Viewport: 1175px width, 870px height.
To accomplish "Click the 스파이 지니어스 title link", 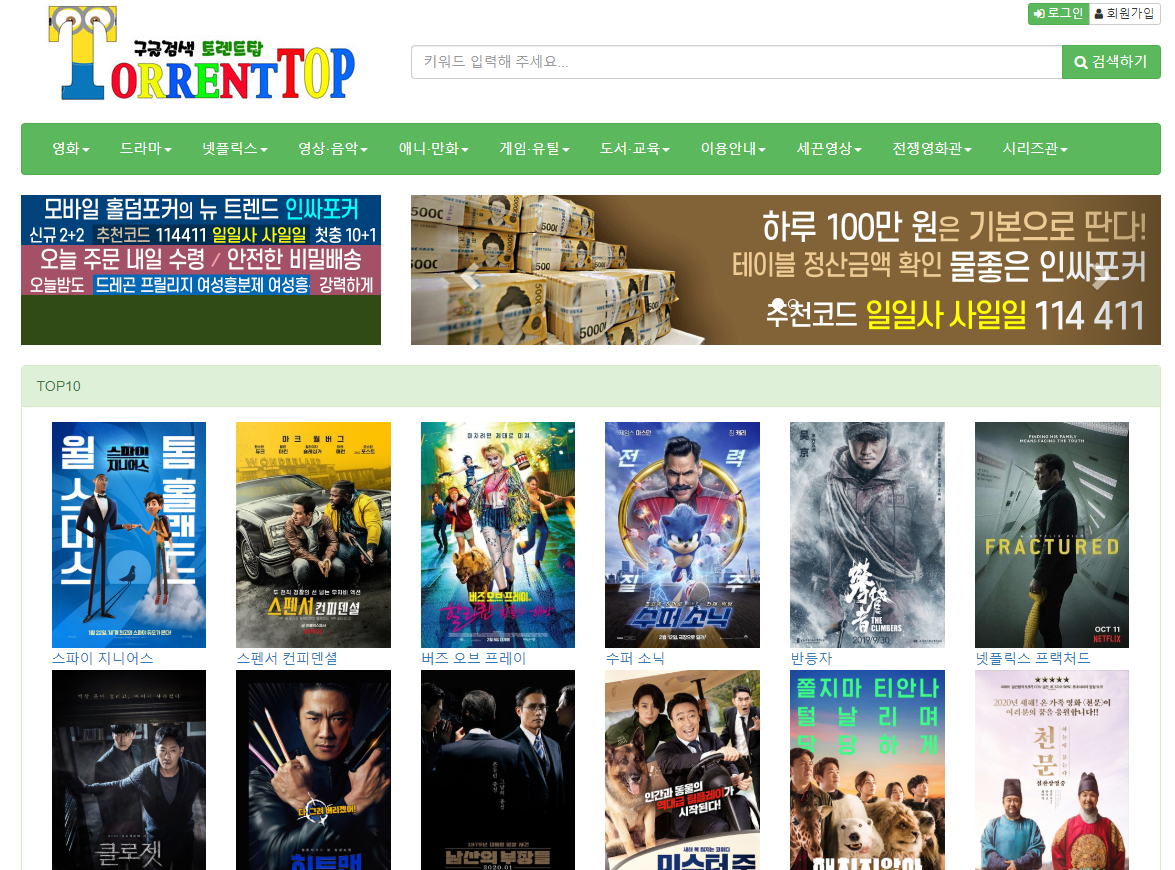I will [103, 659].
